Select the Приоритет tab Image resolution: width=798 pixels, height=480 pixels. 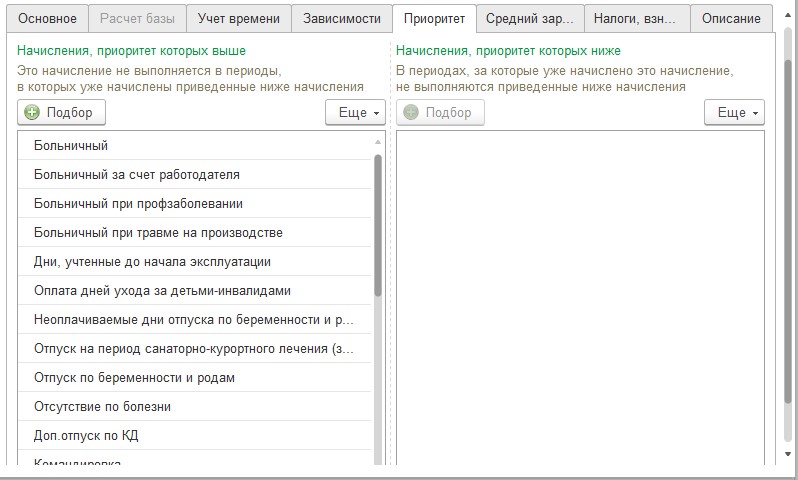click(434, 19)
